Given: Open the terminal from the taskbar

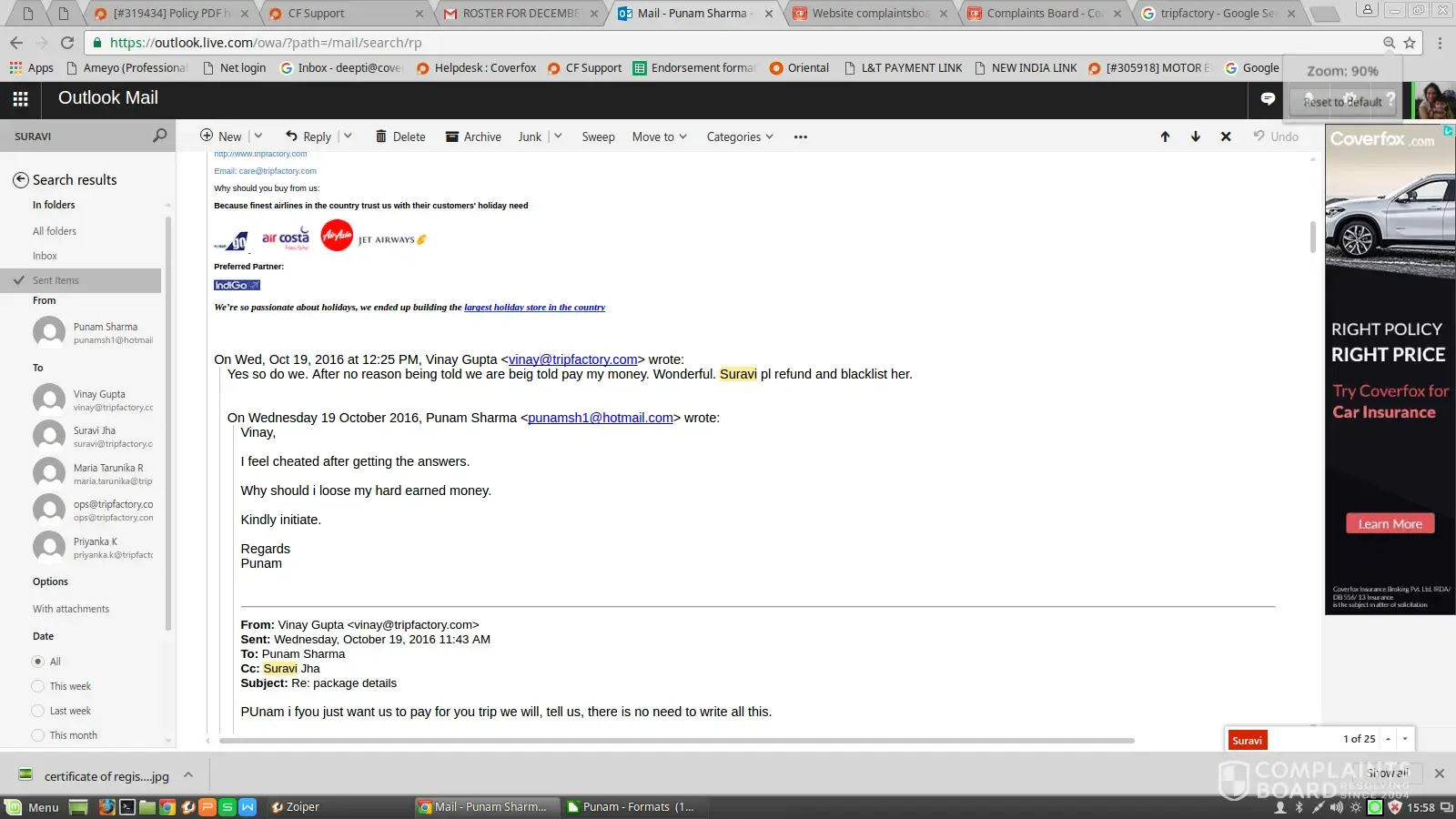Looking at the screenshot, I should point(127,807).
